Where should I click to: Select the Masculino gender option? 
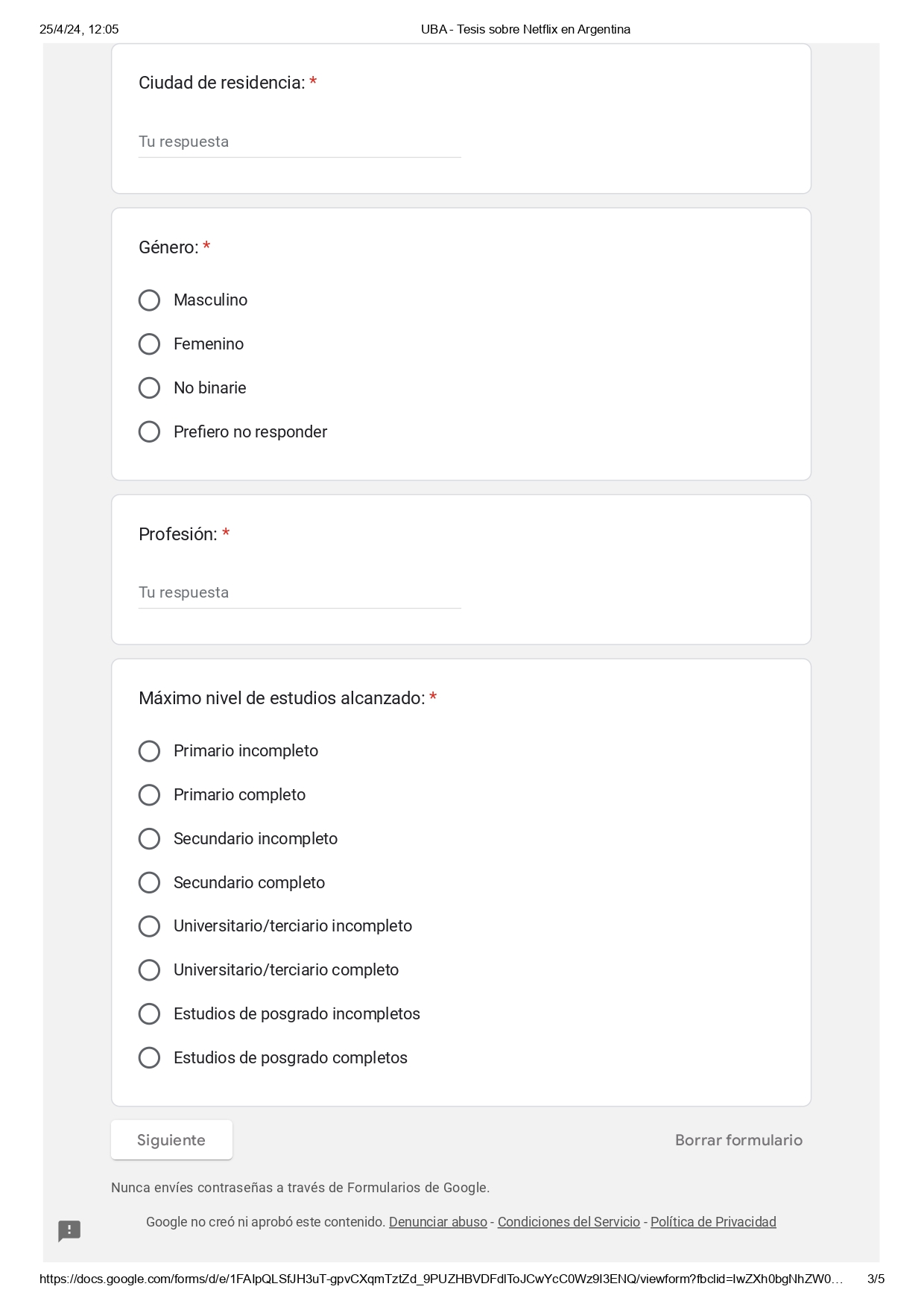click(149, 300)
